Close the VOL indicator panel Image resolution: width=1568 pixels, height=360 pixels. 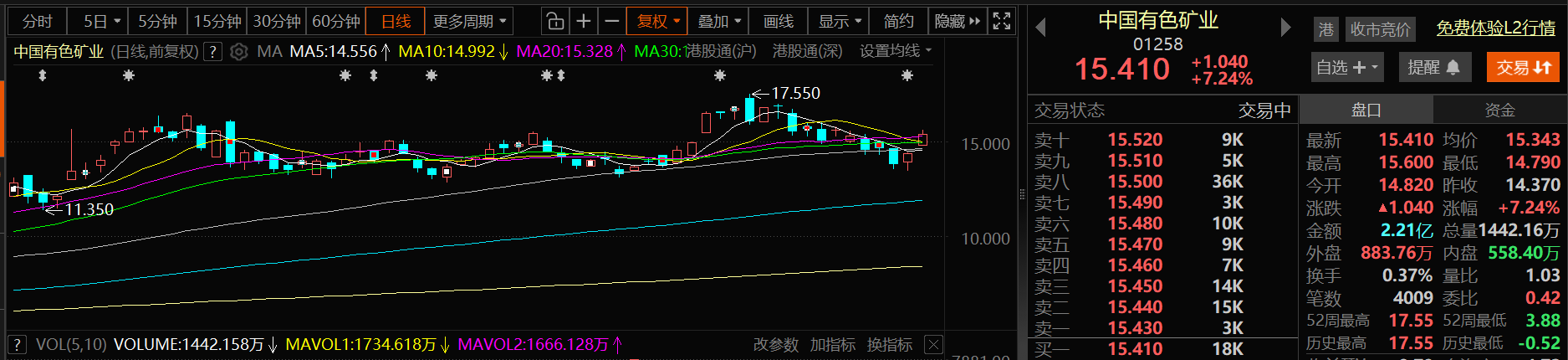933,345
